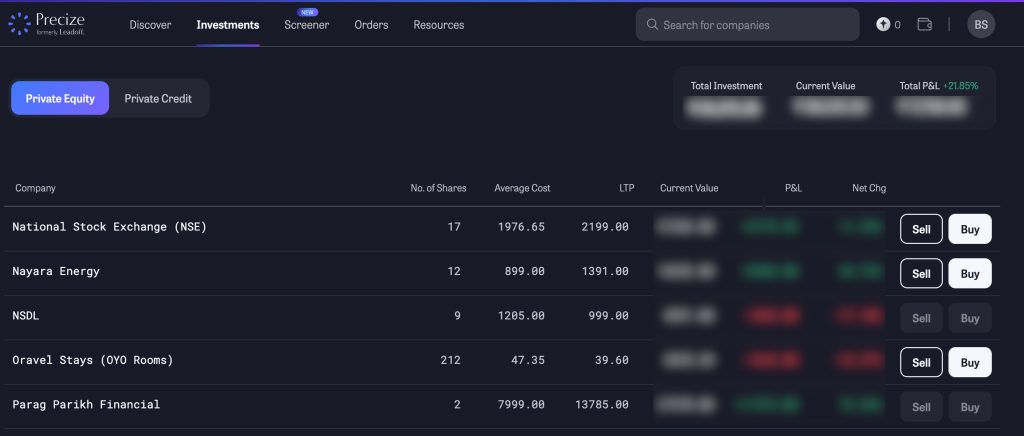Open Oravel Stays (OYO Rooms) name
The image size is (1024, 436).
[93, 360]
